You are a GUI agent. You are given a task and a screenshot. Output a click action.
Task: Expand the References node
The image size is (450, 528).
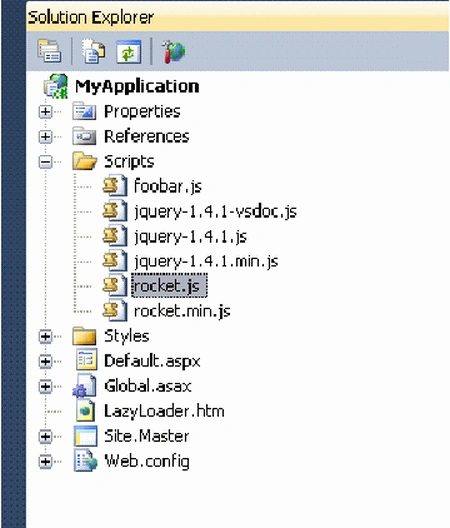pos(45,137)
